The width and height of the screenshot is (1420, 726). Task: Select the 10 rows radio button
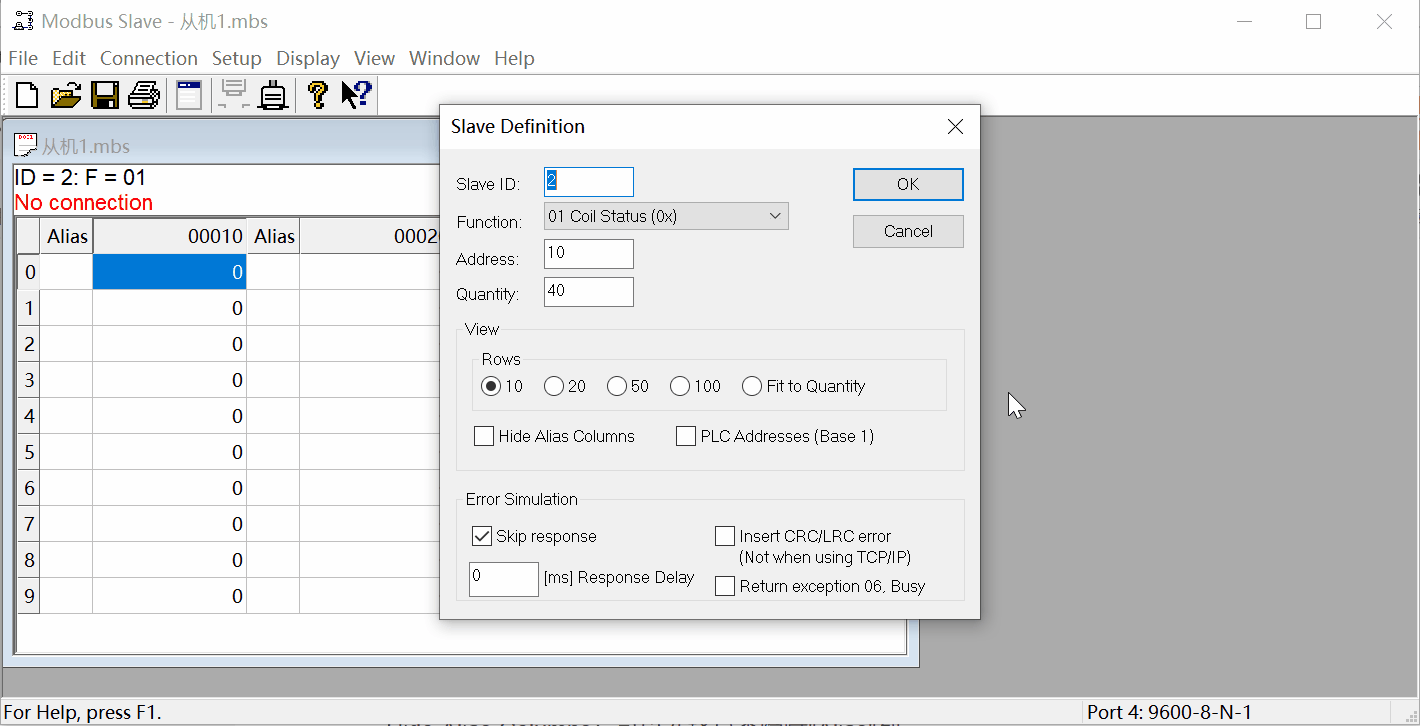491,386
